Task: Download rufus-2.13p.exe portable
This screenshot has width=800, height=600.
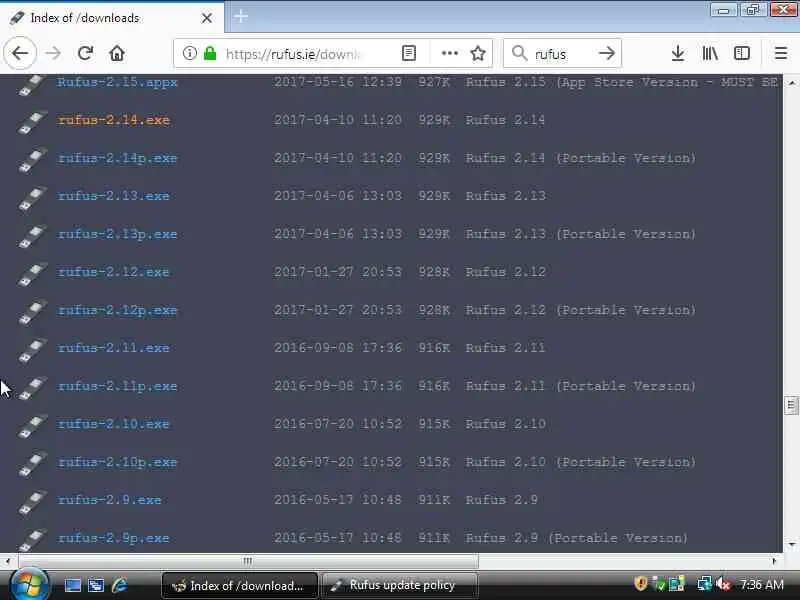Action: [x=117, y=234]
